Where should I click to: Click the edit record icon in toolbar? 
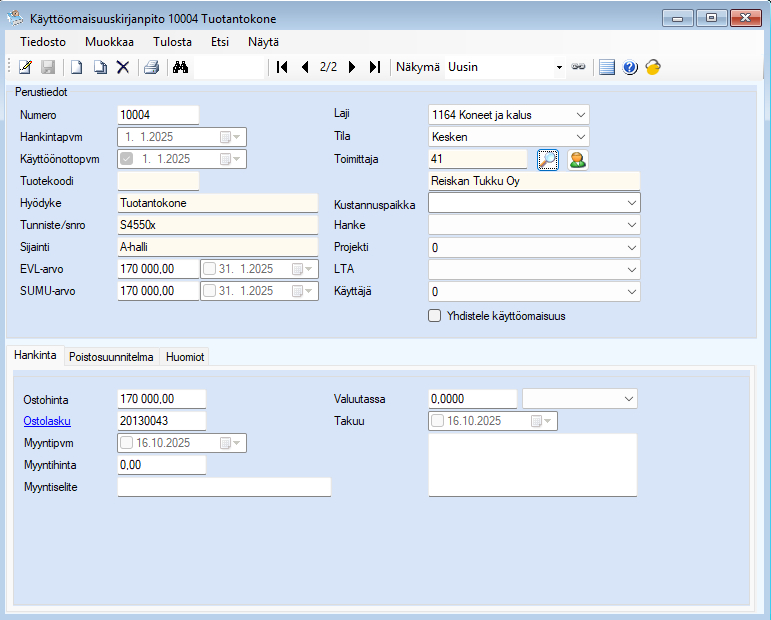tap(25, 67)
